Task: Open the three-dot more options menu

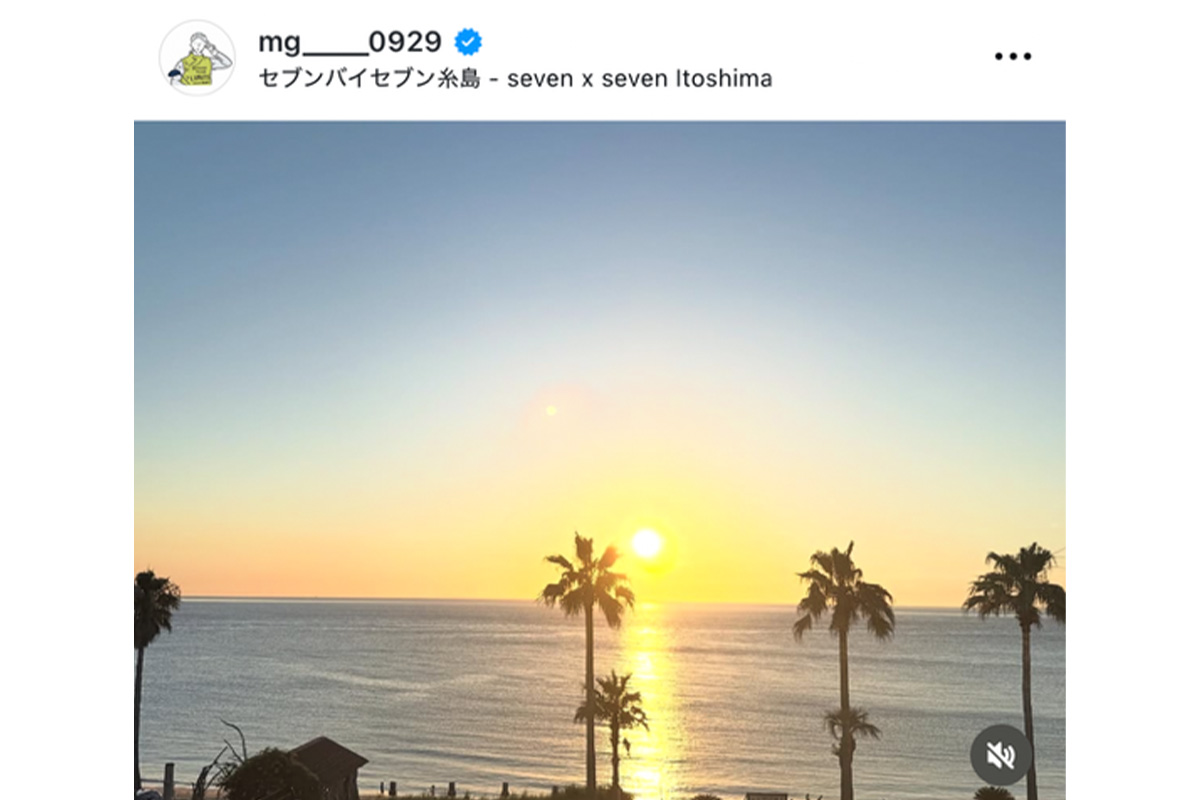Action: pos(1012,56)
